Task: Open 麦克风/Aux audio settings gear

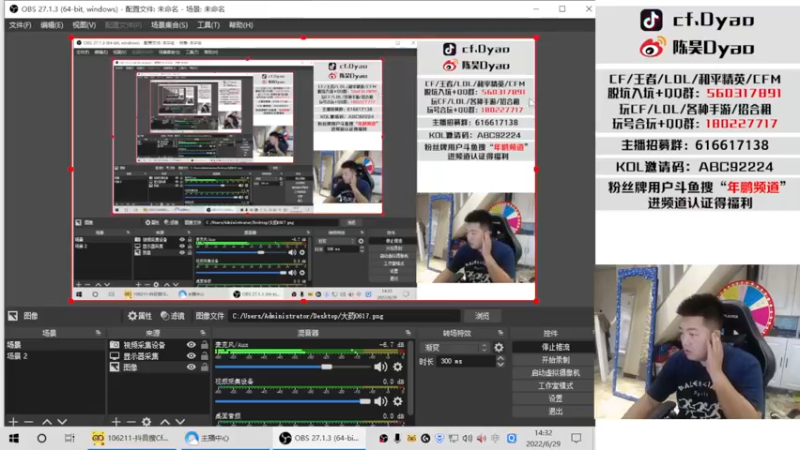Action: (397, 367)
